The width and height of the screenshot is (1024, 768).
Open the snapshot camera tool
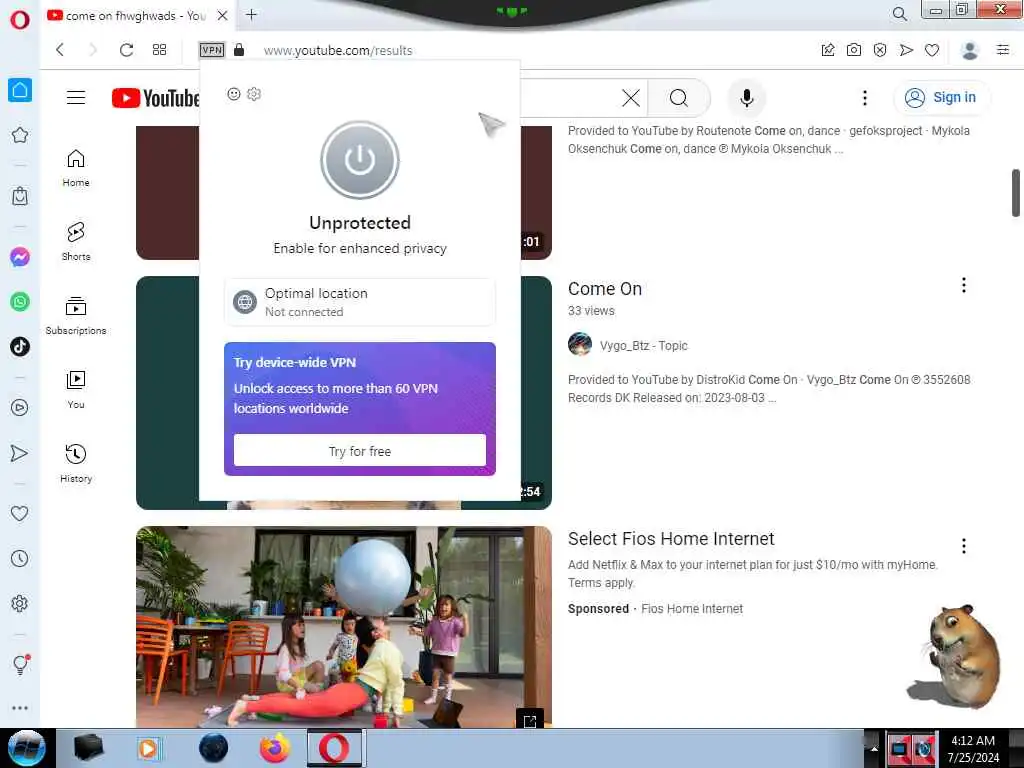tap(854, 50)
